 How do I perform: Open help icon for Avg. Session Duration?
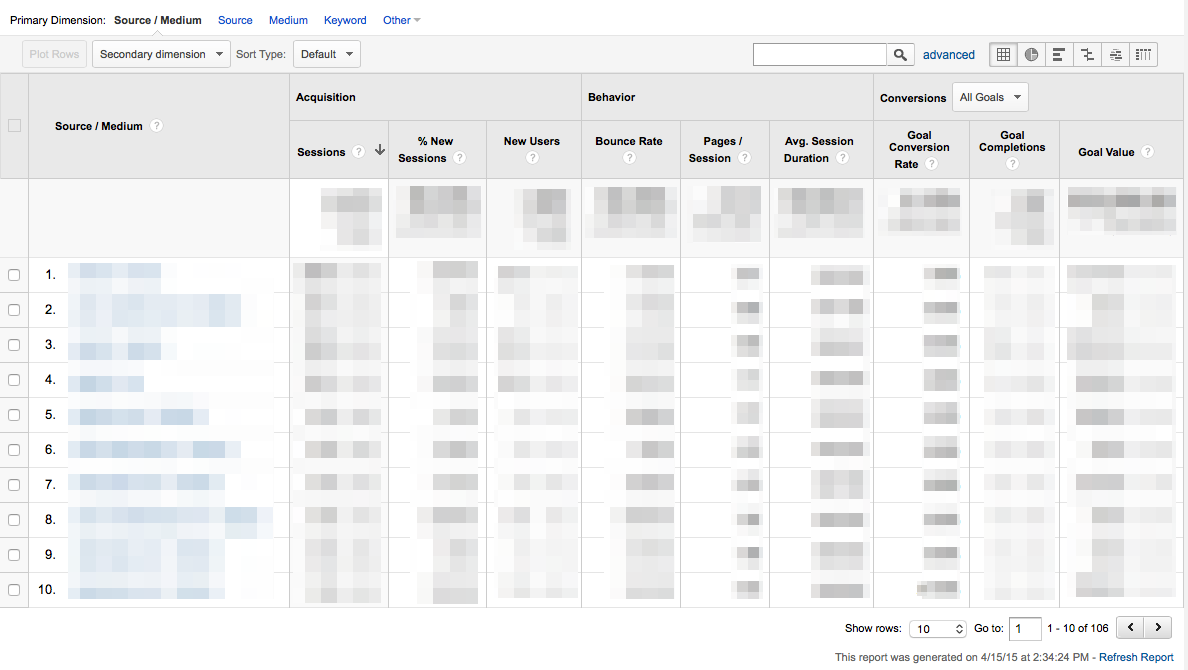842,158
